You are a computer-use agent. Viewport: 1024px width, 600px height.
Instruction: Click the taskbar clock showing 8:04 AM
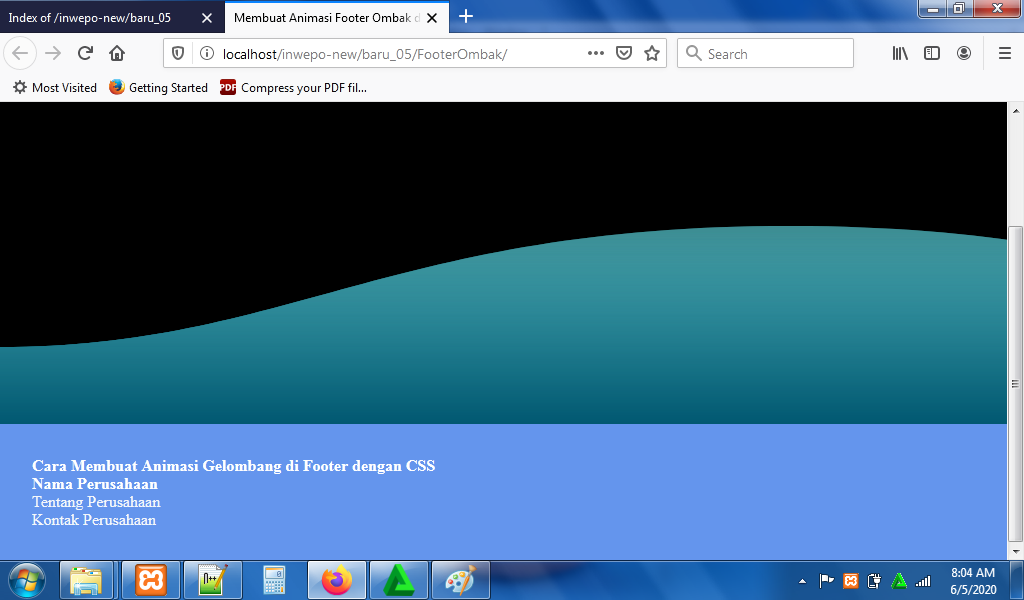[973, 580]
